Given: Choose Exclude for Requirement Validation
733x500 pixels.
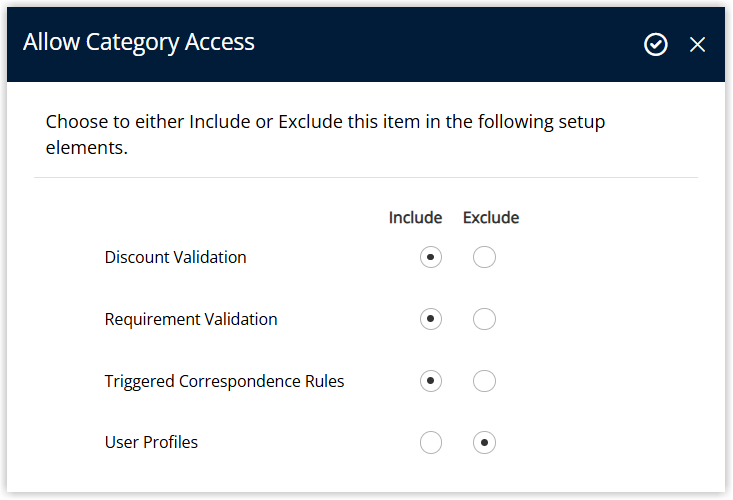Looking at the screenshot, I should tap(484, 319).
